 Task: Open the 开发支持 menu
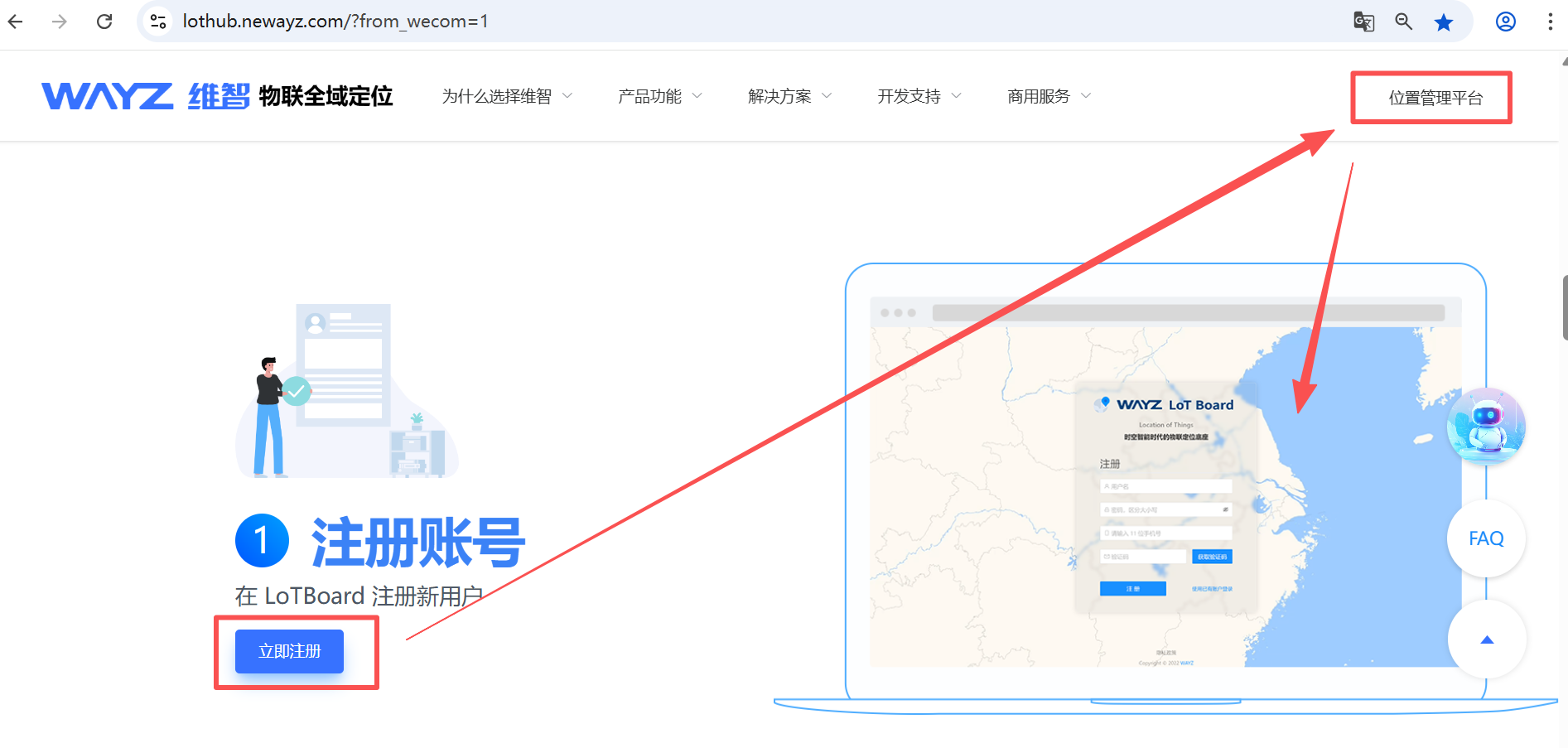tap(919, 96)
